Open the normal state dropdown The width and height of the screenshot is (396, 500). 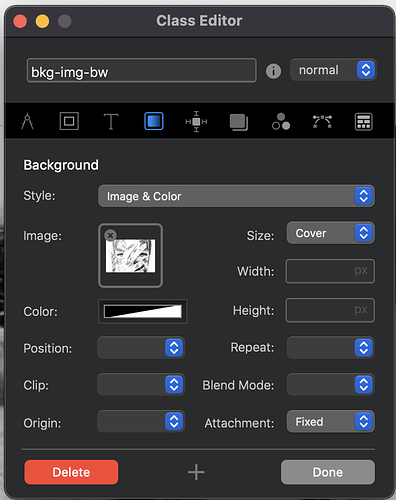pos(333,70)
